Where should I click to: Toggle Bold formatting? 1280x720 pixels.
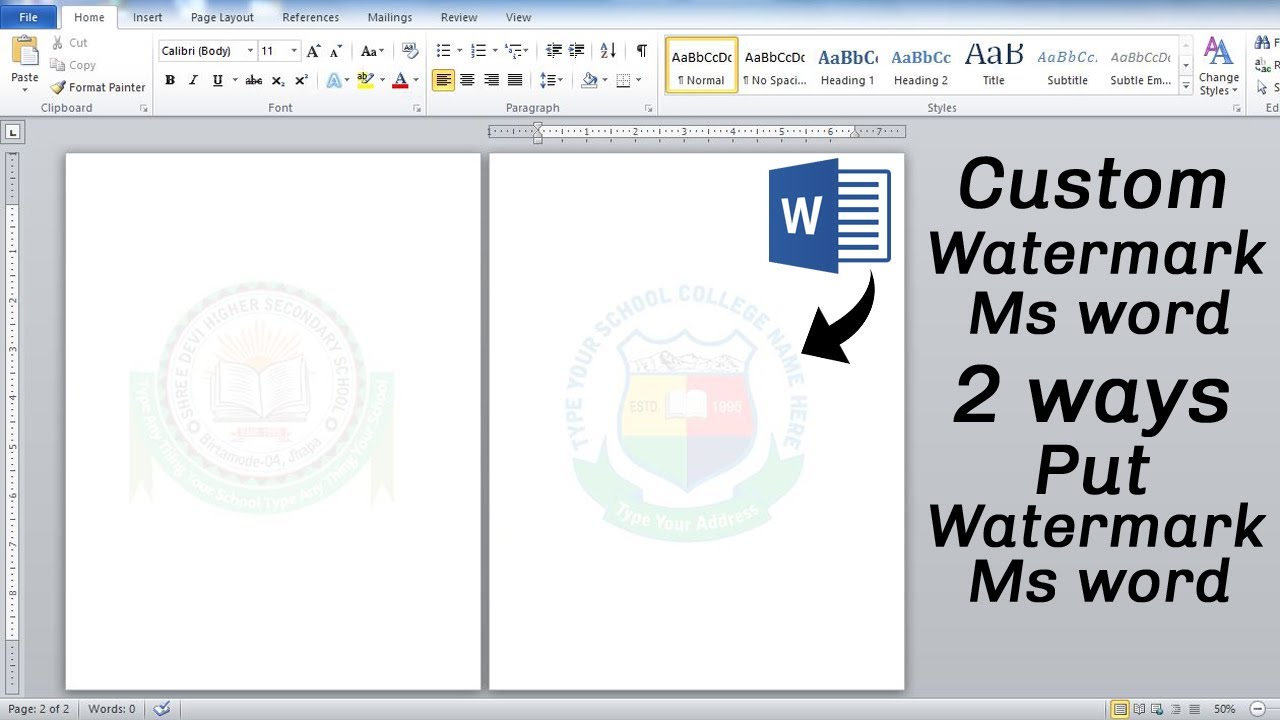170,80
